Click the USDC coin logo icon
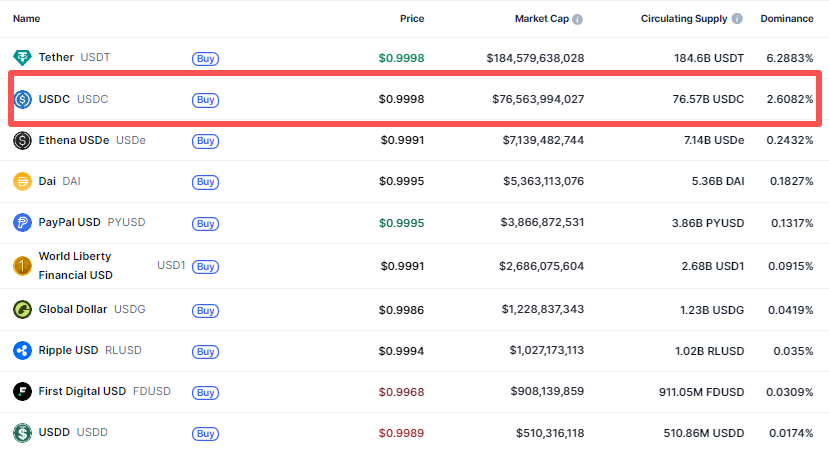The image size is (829, 453). (x=22, y=99)
